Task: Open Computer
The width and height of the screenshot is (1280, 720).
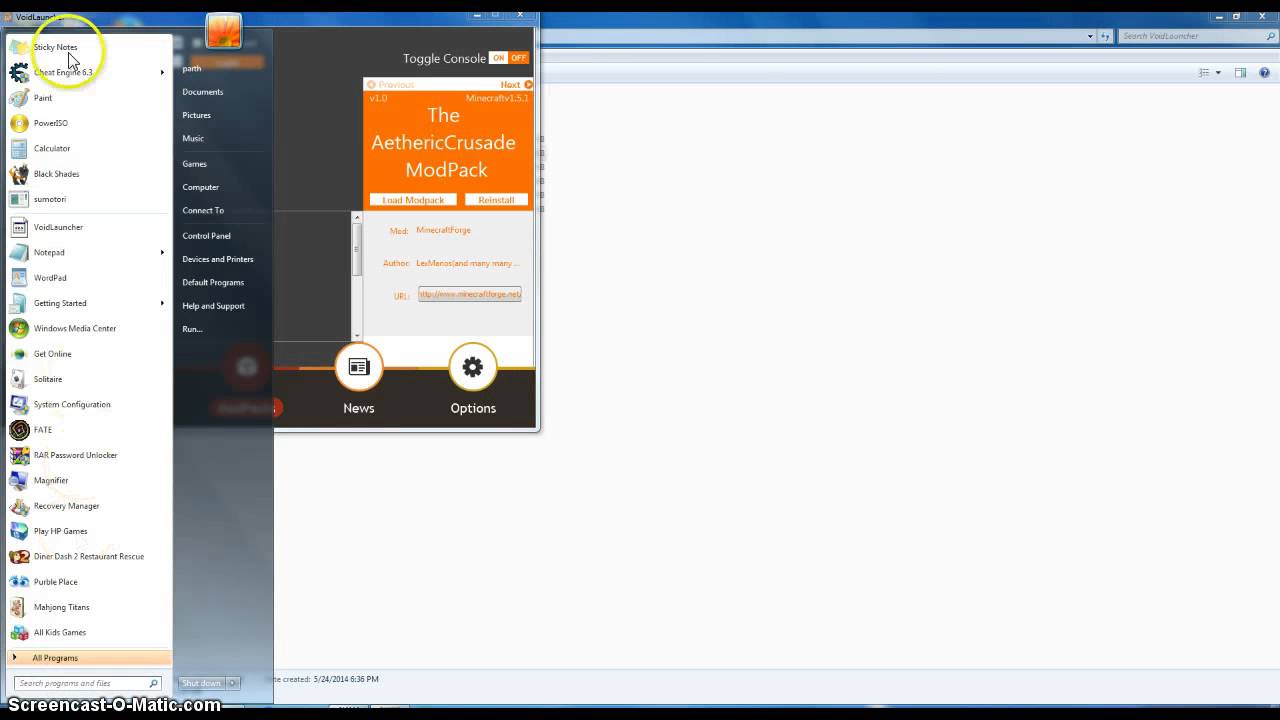Action: 201,187
